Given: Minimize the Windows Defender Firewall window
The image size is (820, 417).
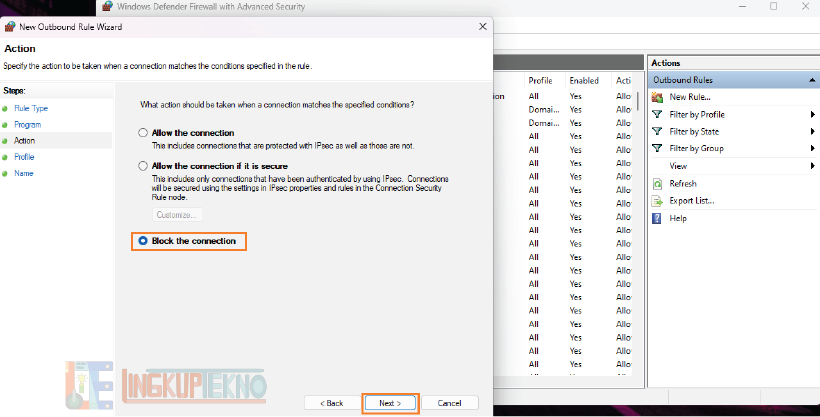Looking at the screenshot, I should (x=742, y=6).
